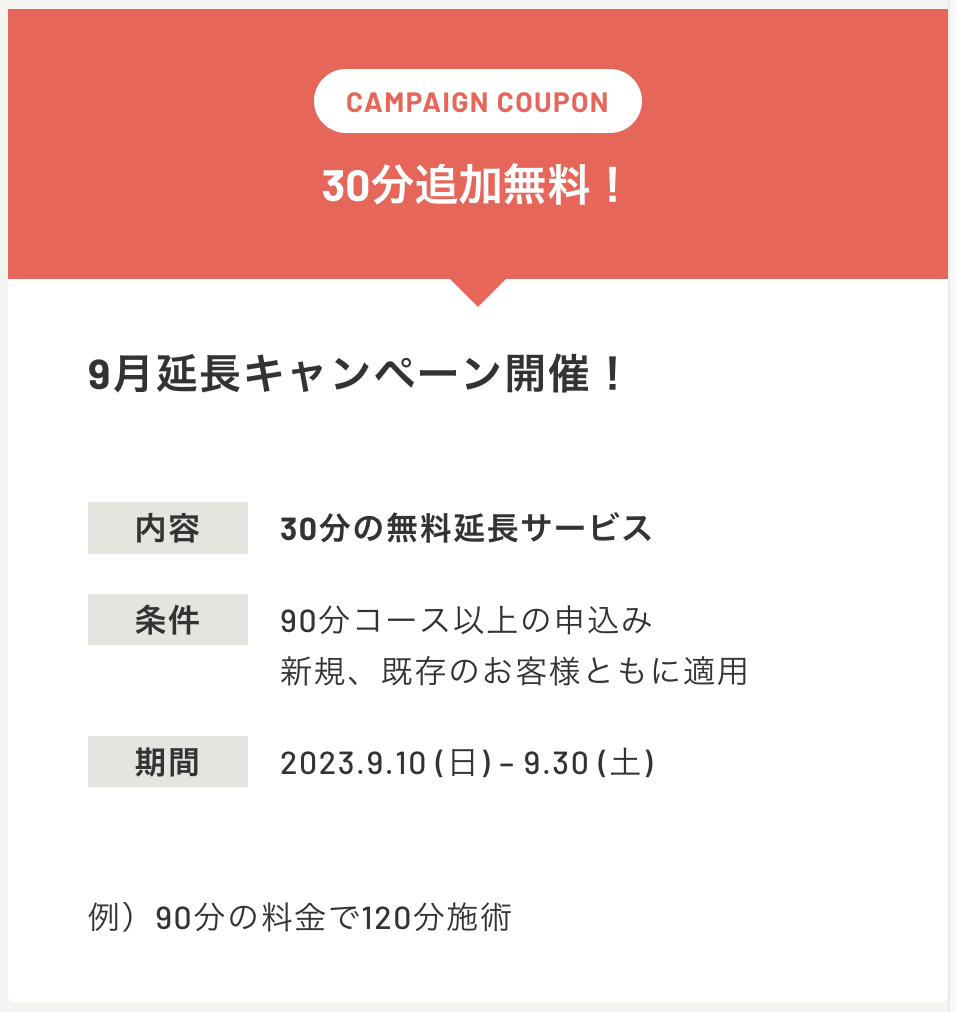Click the word CAMPAIGN in the badge
The image size is (956, 1012).
point(417,103)
